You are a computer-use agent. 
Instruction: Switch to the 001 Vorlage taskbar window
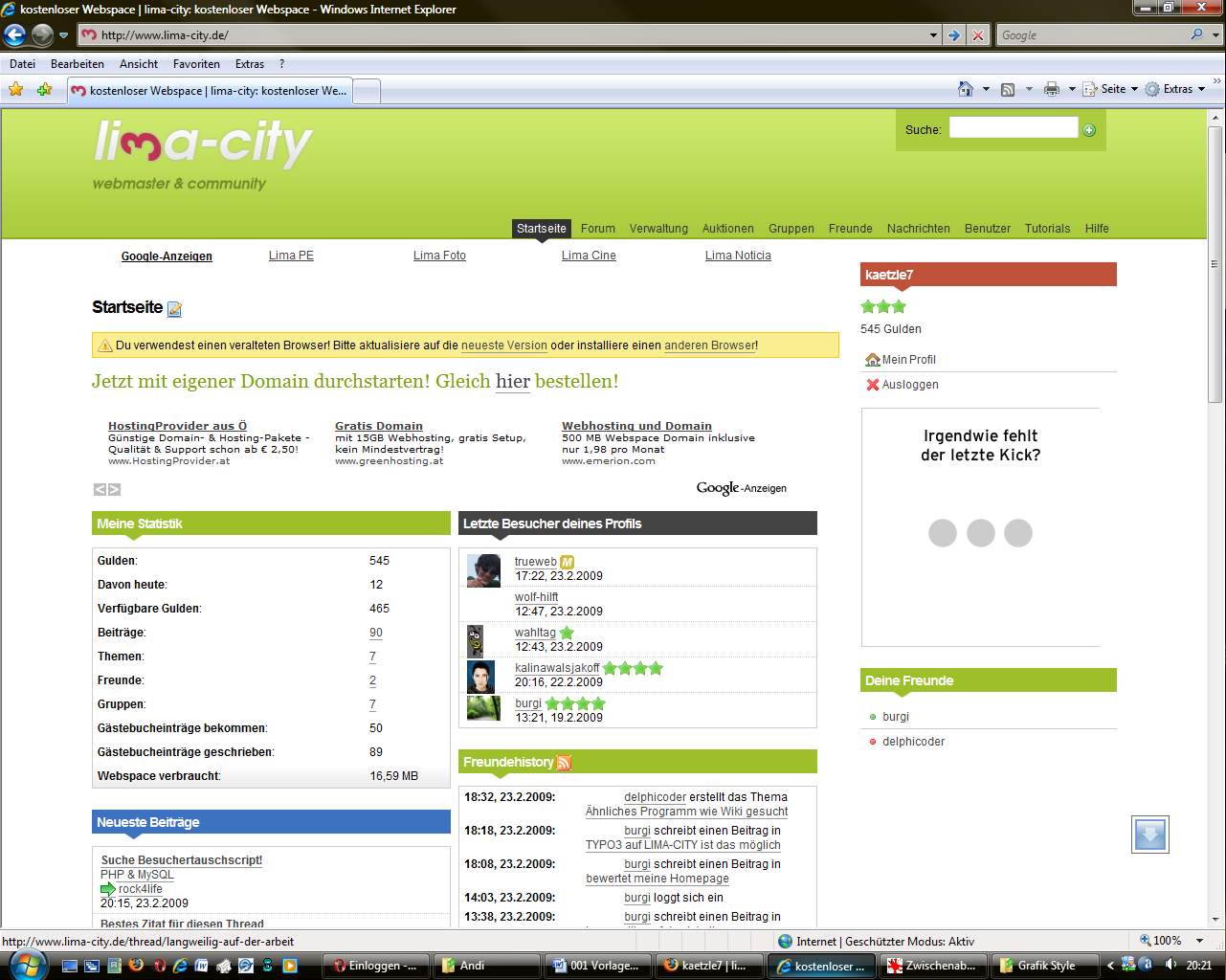[x=599, y=966]
